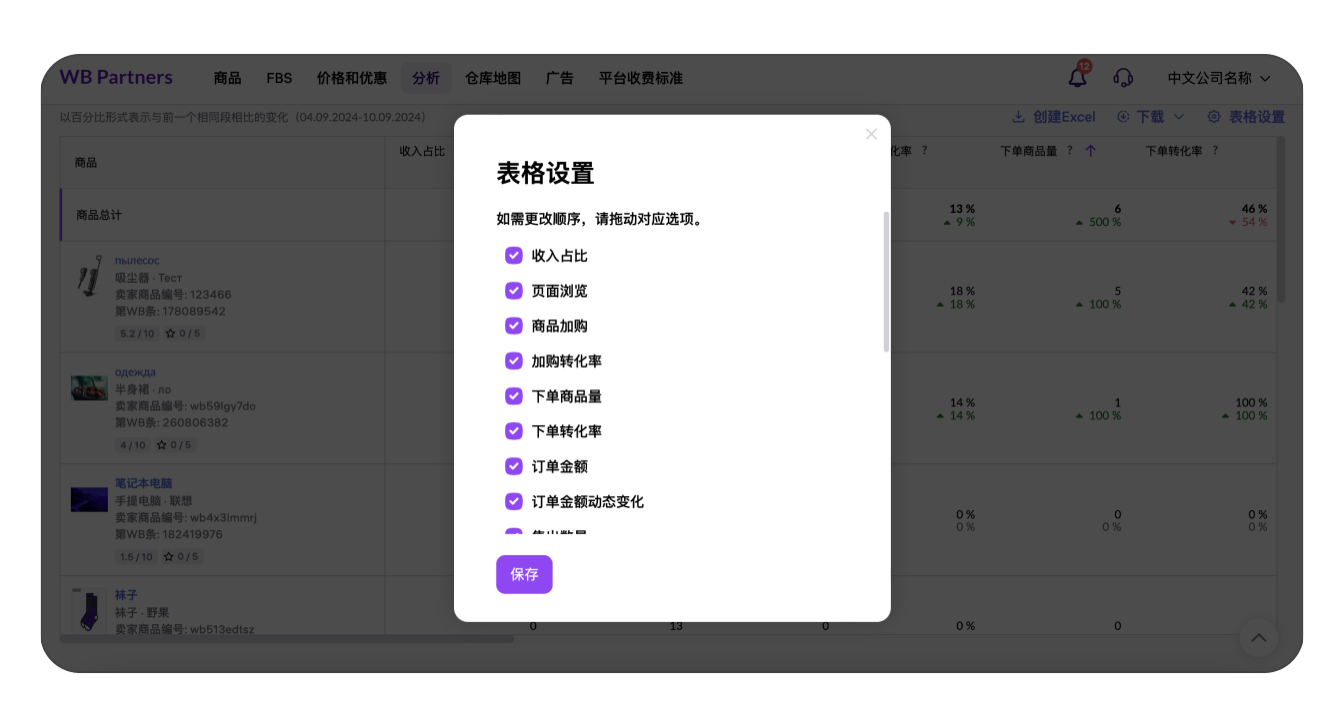The width and height of the screenshot is (1344, 727).
Task: Click the одежда product thumbnail
Action: (x=89, y=388)
